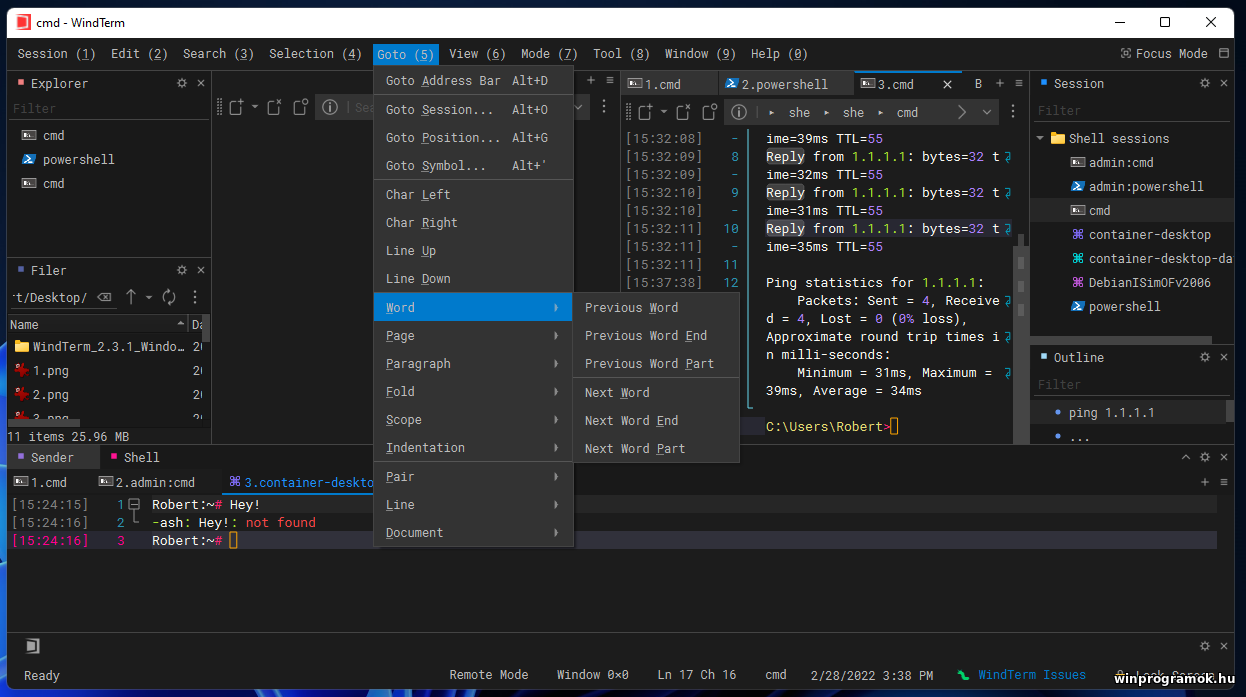Expand the address bar history dropdown
The width and height of the screenshot is (1246, 697).
(x=987, y=112)
